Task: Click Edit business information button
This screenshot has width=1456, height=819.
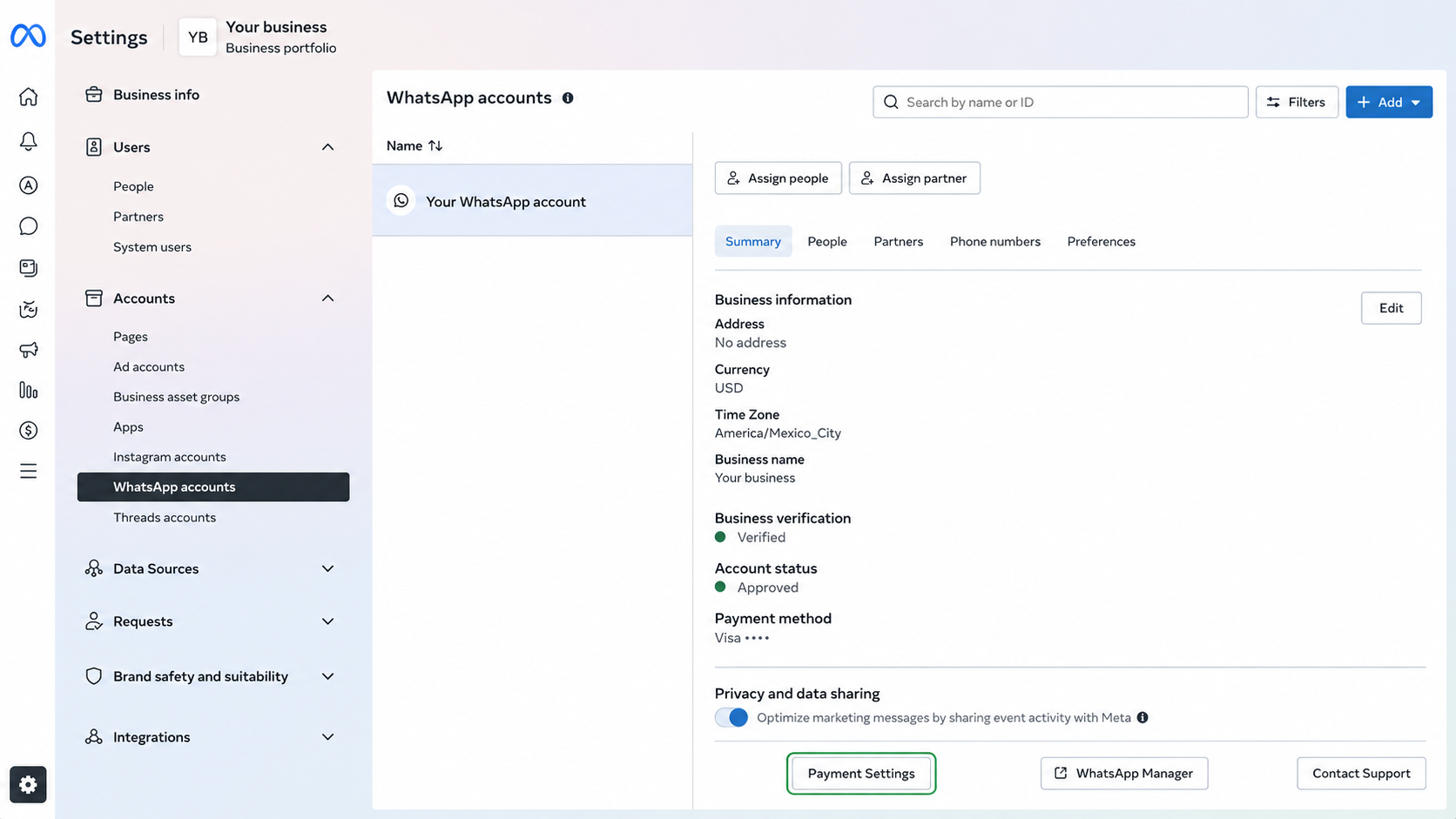Action: (1391, 308)
